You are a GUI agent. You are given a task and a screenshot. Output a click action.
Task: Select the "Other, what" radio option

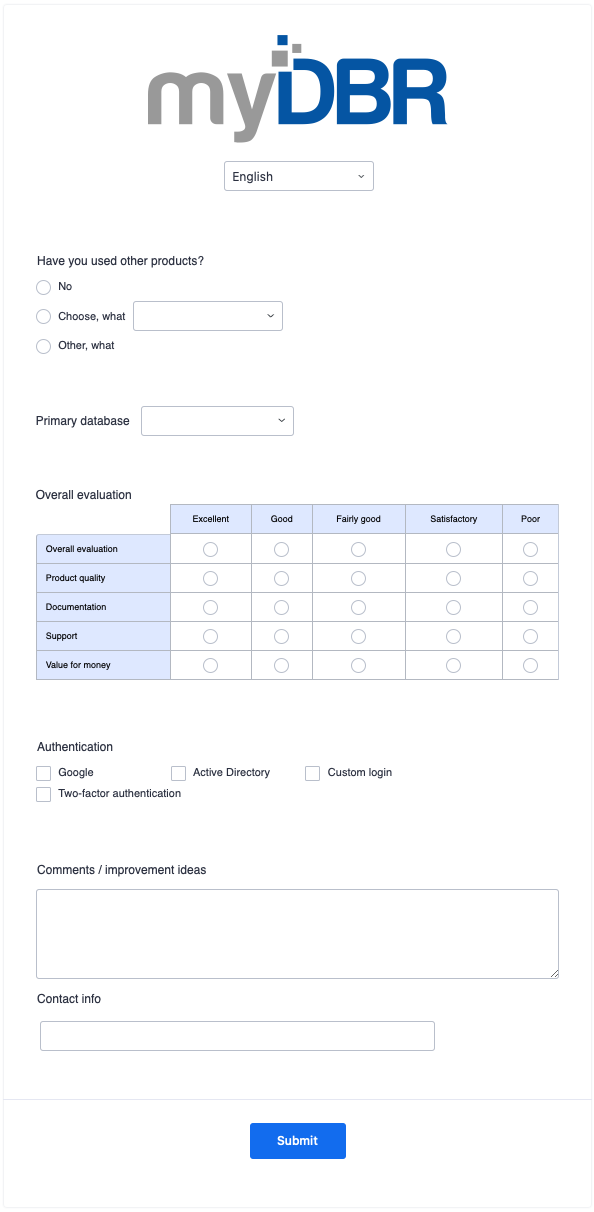pyautogui.click(x=43, y=346)
